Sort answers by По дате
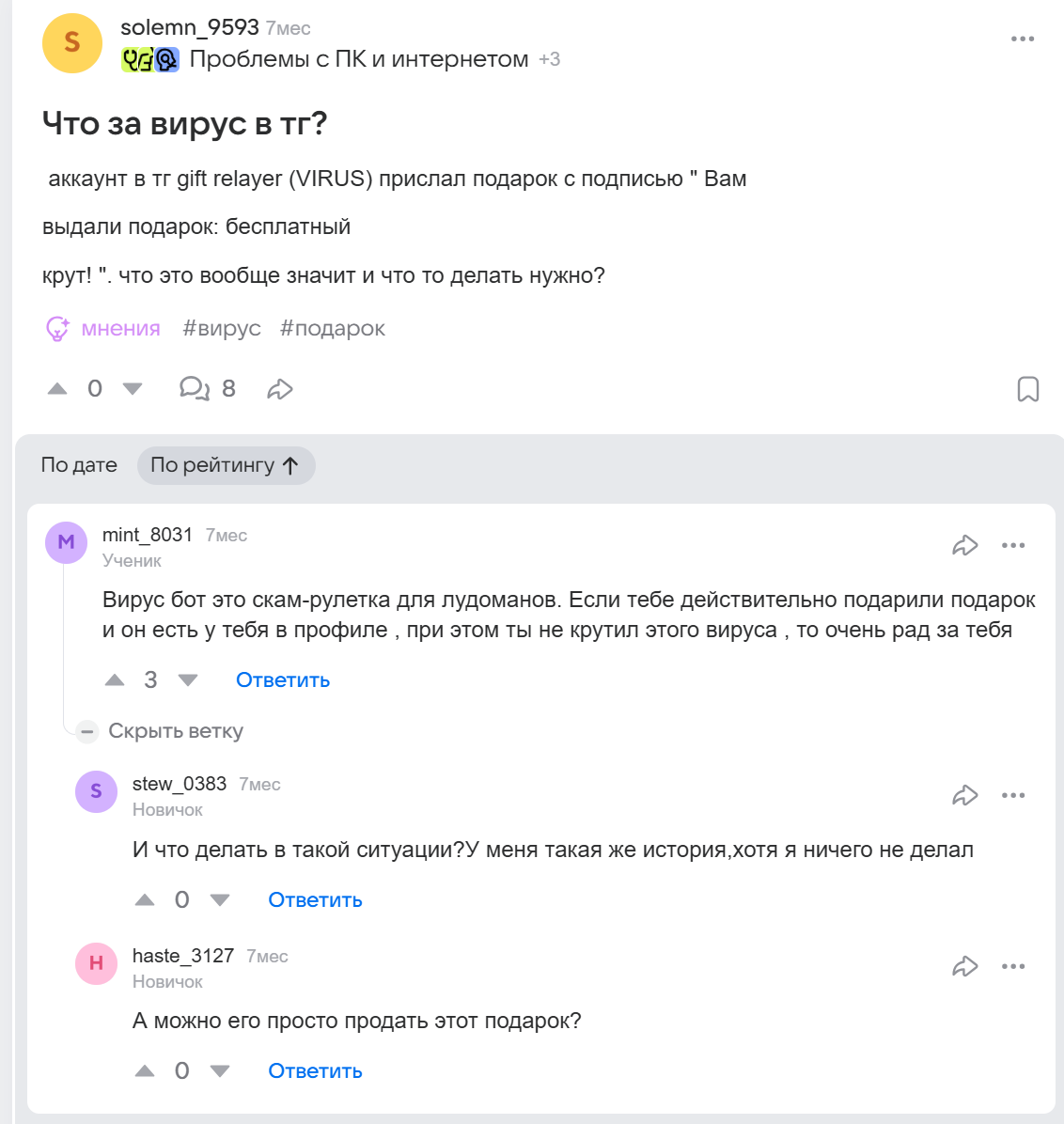 click(x=79, y=465)
